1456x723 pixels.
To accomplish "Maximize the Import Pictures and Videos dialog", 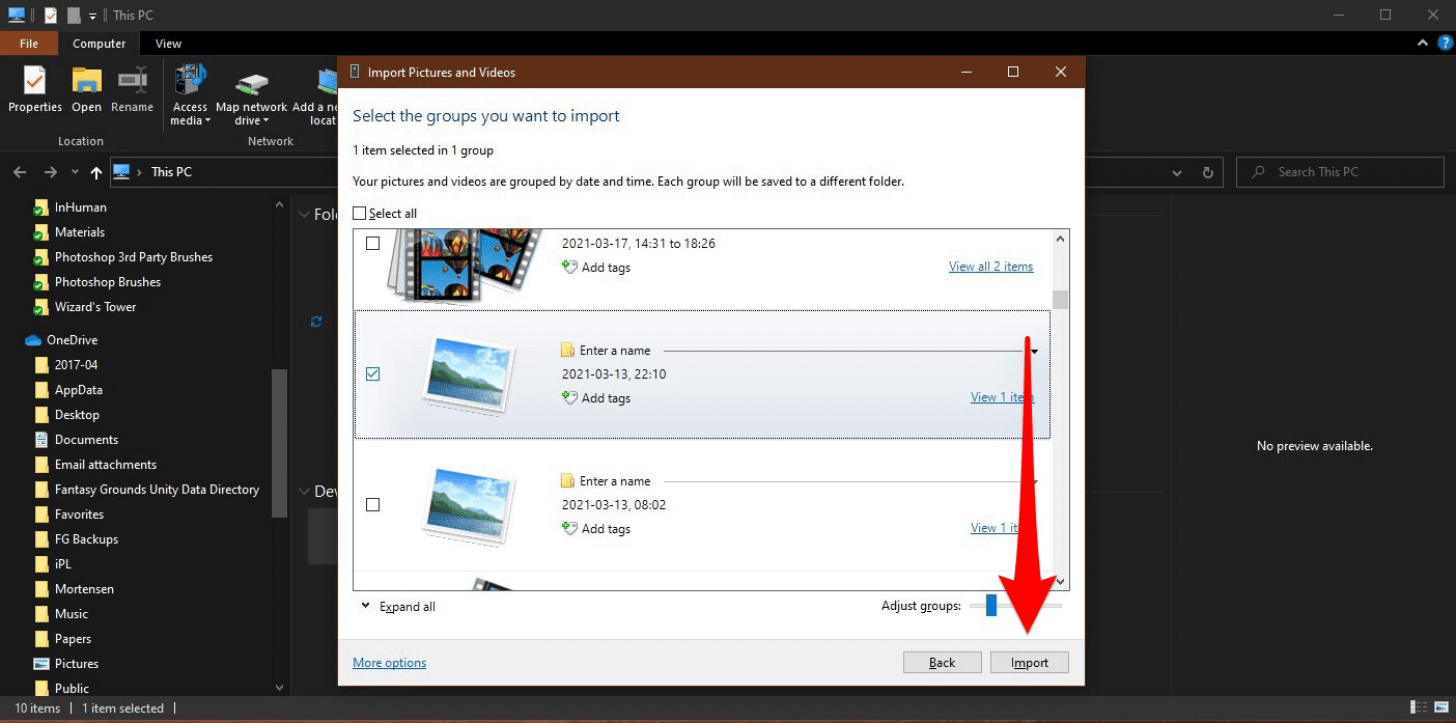I will pyautogui.click(x=1013, y=72).
